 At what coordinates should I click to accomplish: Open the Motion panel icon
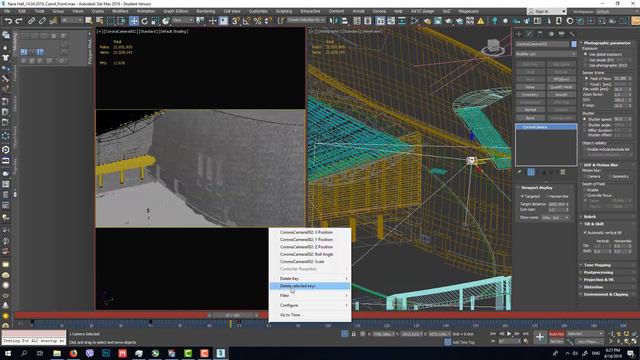click(x=551, y=34)
